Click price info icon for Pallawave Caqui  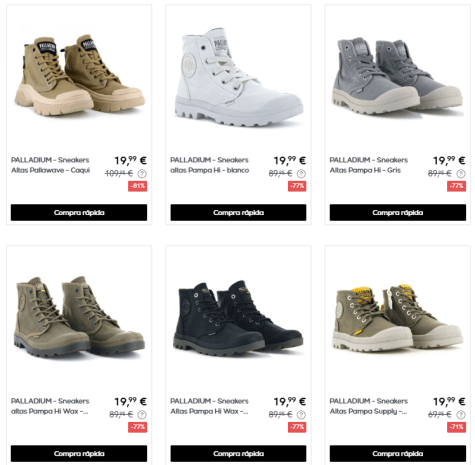[x=142, y=174]
